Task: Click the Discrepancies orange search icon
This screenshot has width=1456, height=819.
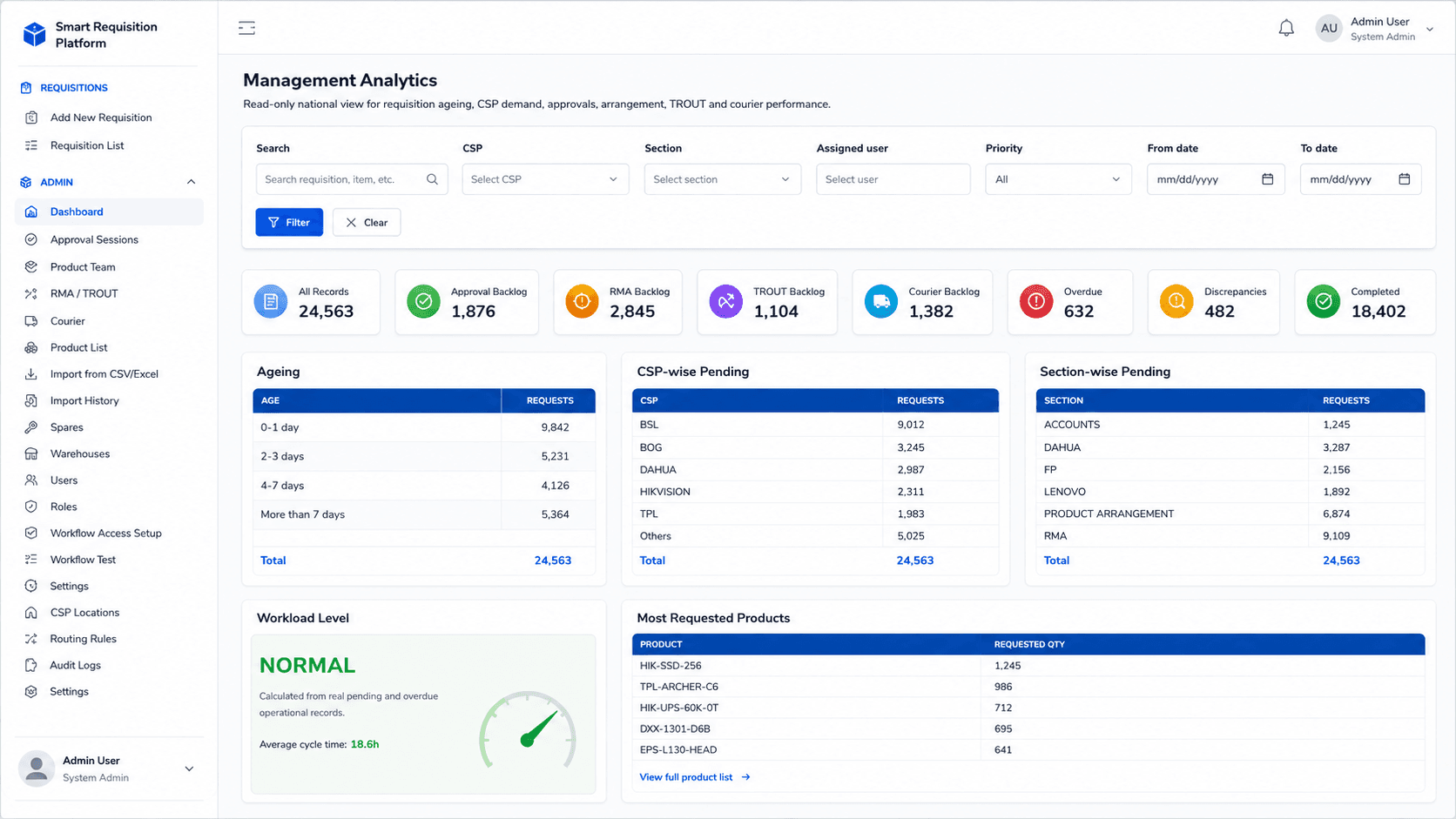Action: [x=1176, y=301]
